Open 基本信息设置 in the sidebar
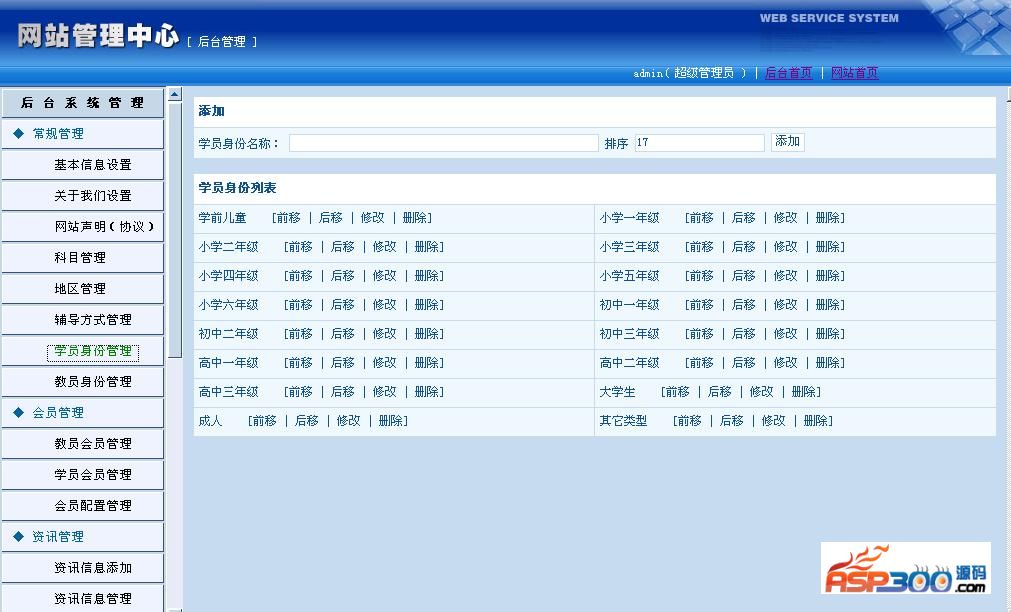This screenshot has width=1011, height=612. [x=93, y=164]
